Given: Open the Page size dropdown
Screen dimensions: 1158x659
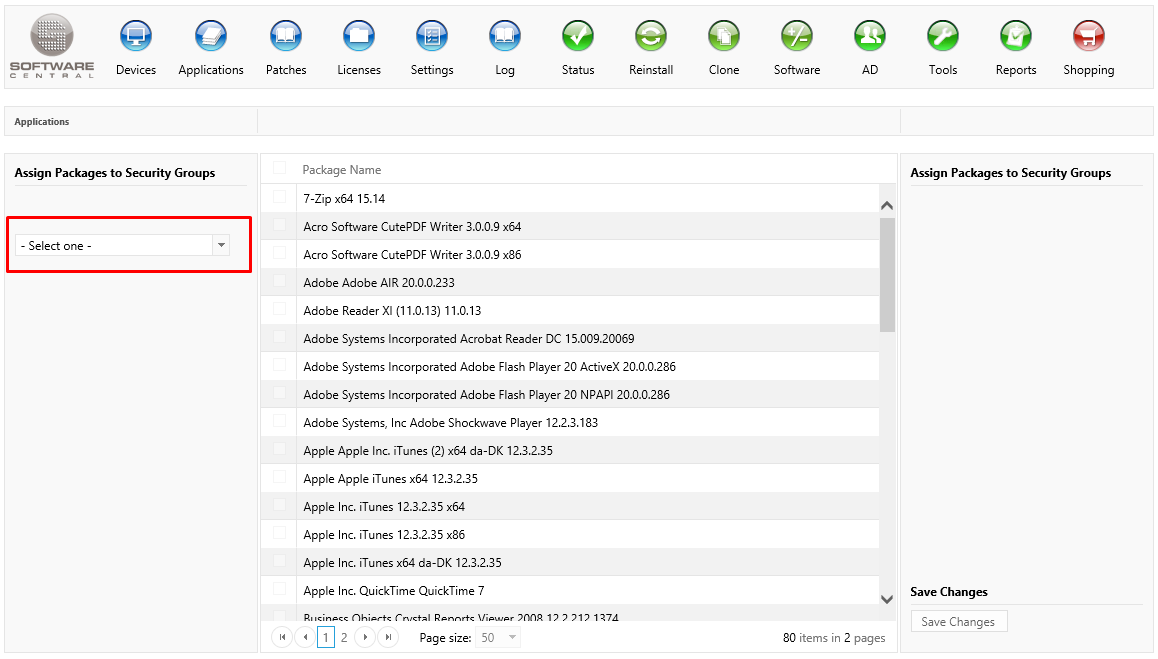Looking at the screenshot, I should [x=512, y=637].
